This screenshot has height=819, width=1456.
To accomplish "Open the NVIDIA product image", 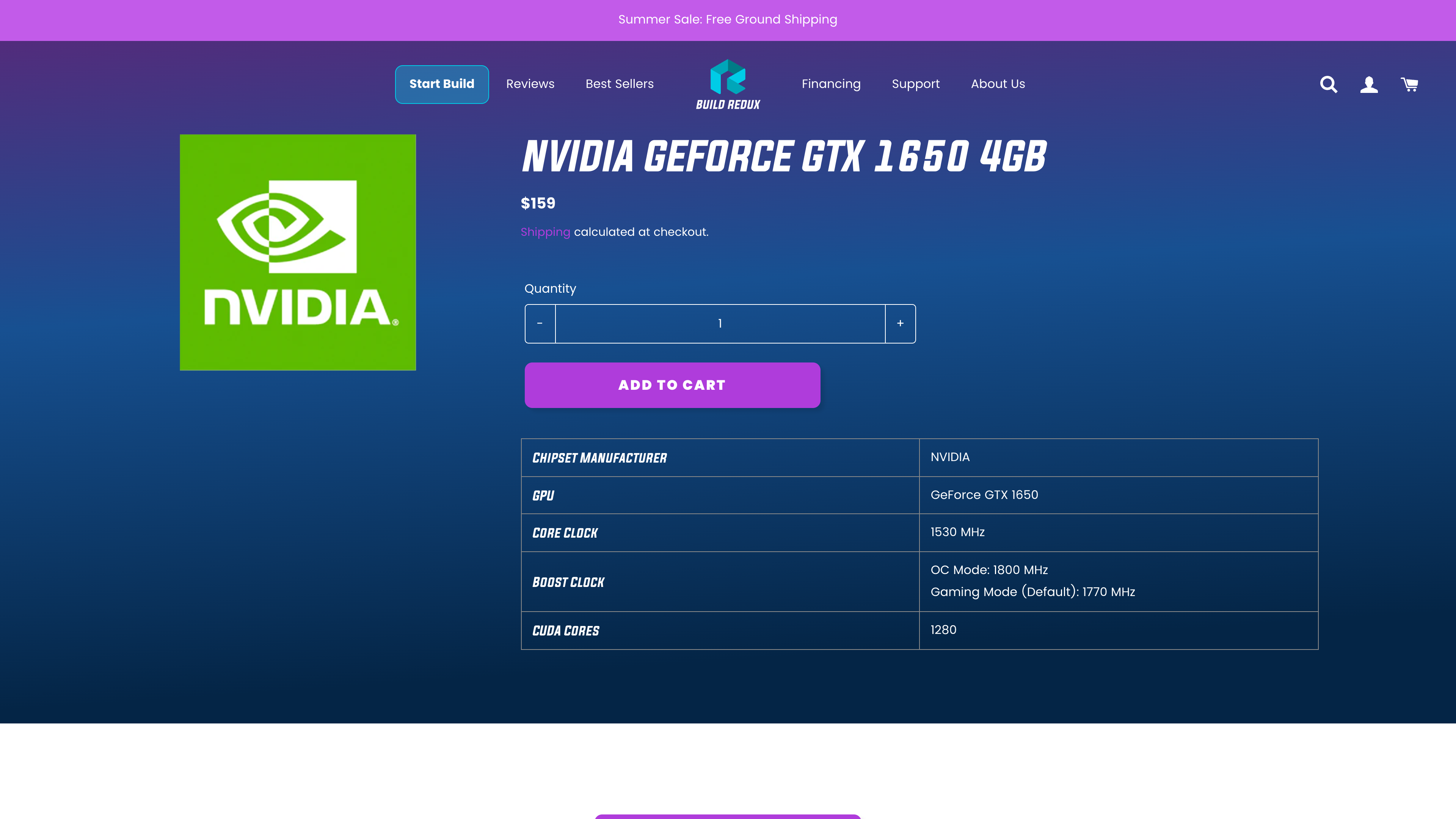I will [297, 252].
